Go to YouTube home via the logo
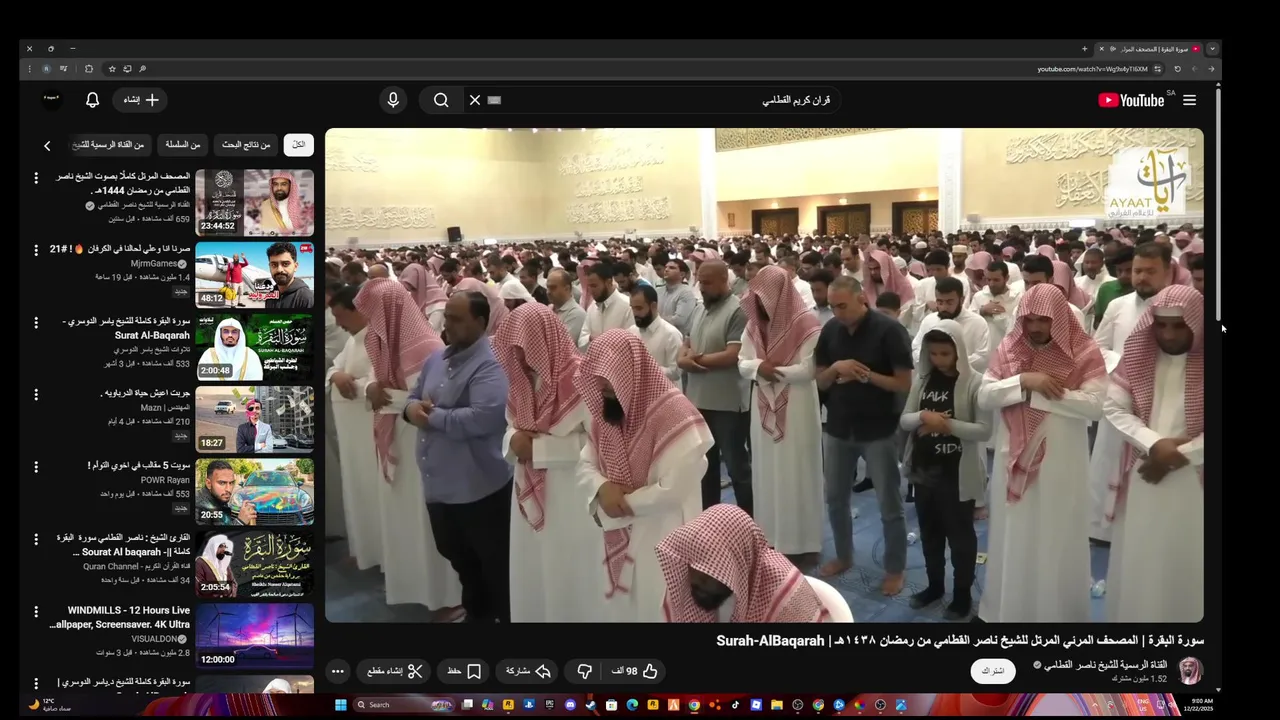The image size is (1280, 720). tap(1131, 100)
